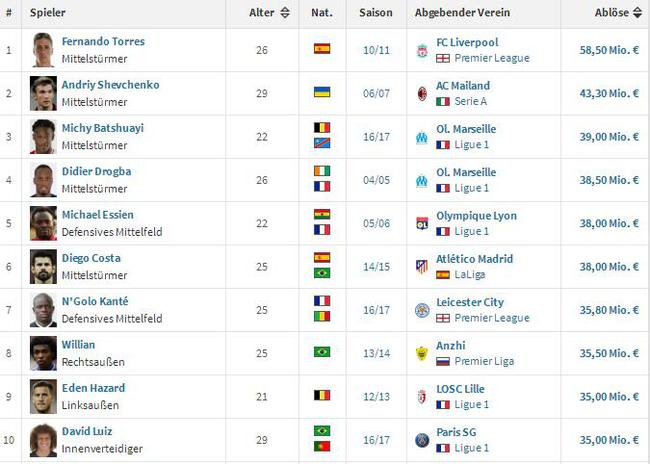Open the N'Golo Kanté player link

95,301
